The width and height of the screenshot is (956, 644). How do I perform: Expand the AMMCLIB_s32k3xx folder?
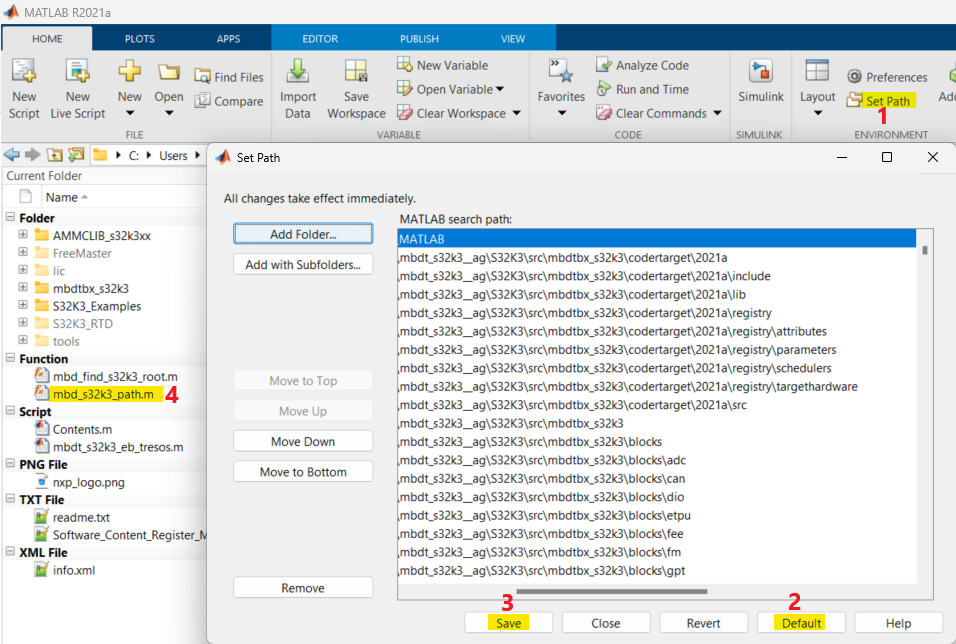[x=23, y=235]
